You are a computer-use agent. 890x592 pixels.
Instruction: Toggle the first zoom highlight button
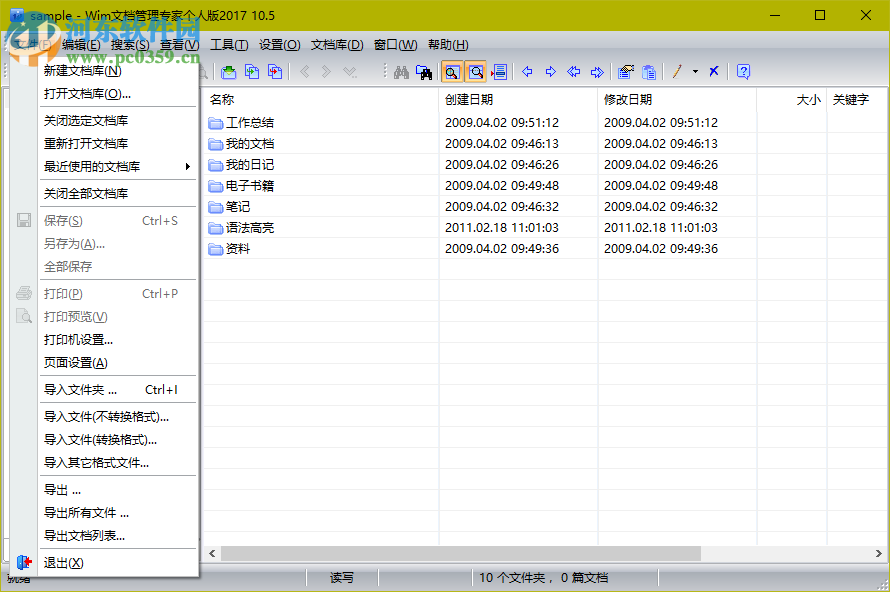pyautogui.click(x=452, y=71)
